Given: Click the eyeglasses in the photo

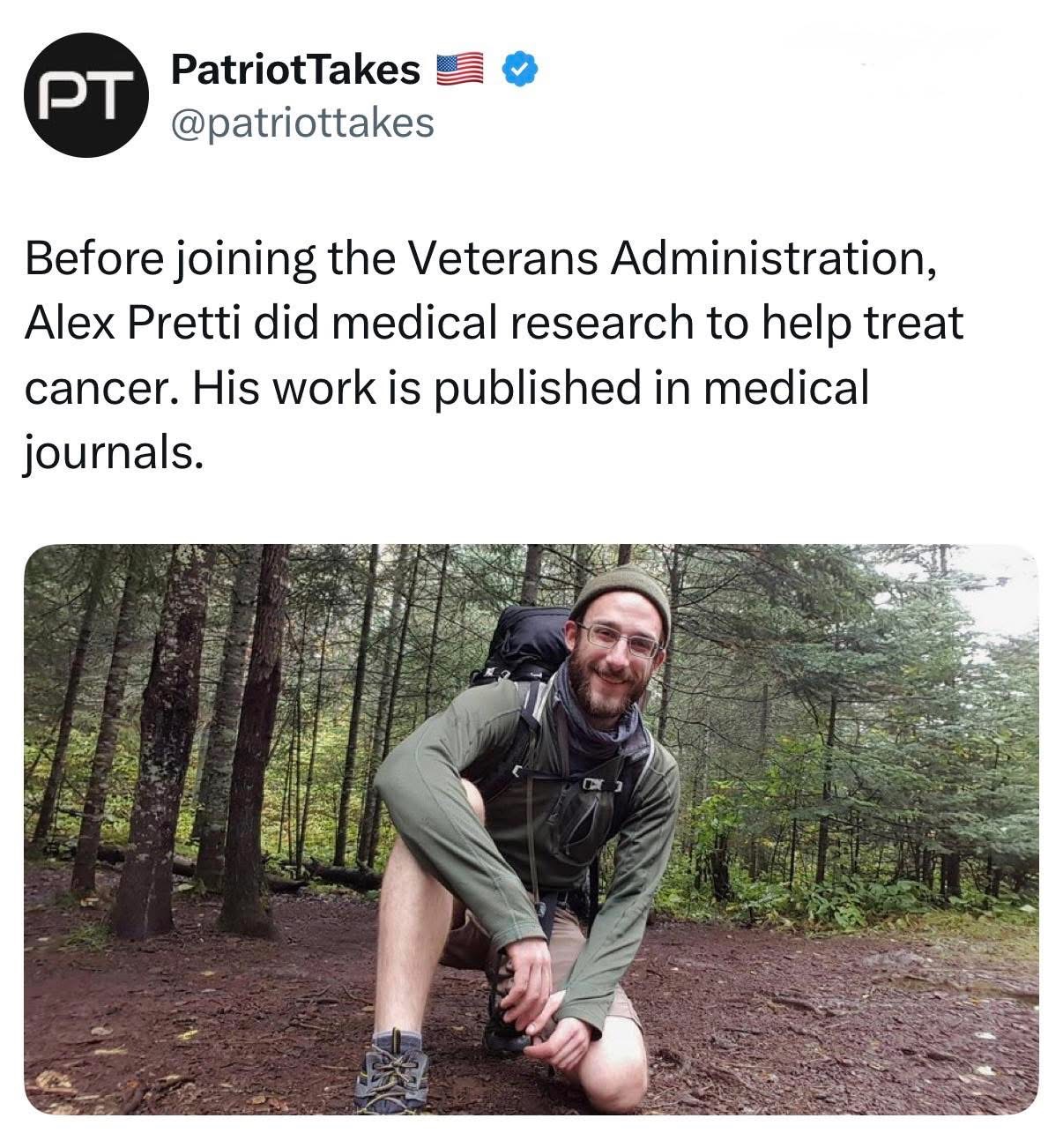Looking at the screenshot, I should 621,640.
